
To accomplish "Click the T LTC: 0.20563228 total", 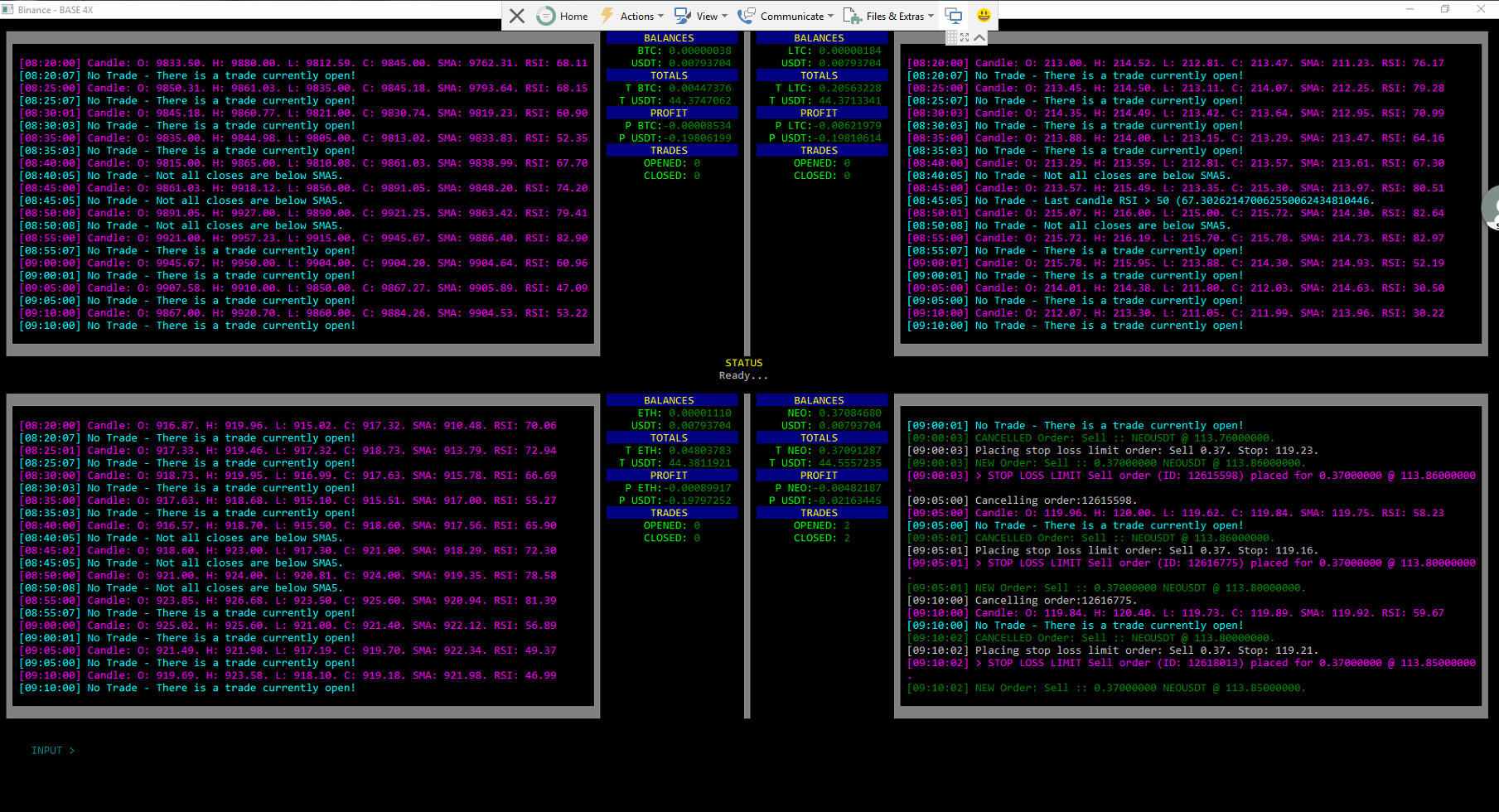I will [x=828, y=88].
